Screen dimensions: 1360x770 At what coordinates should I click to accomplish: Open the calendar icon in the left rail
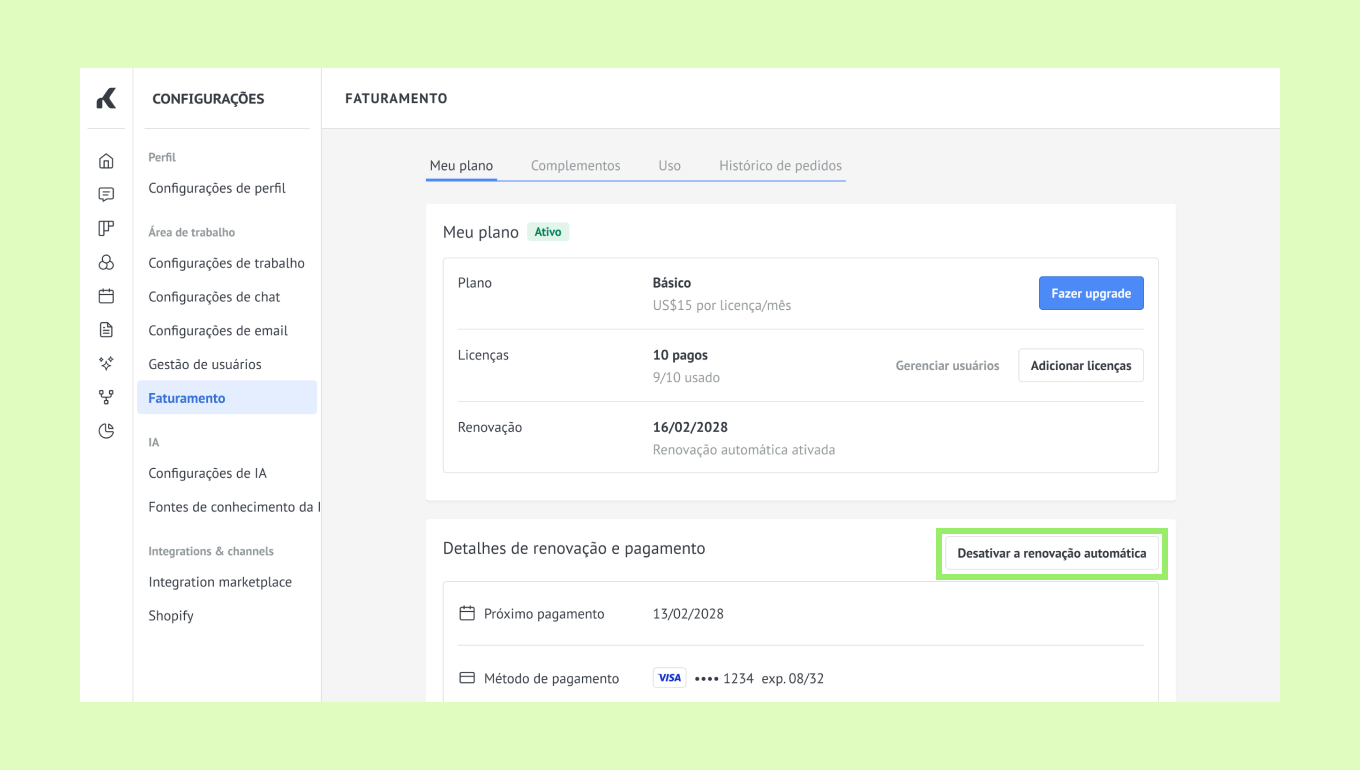point(106,296)
